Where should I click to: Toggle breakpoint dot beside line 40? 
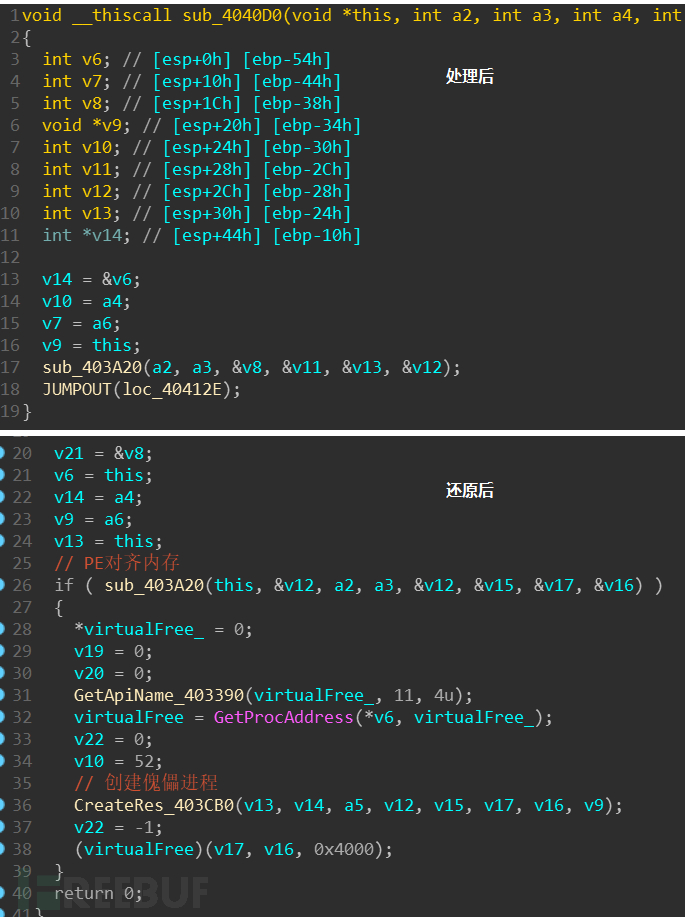pyautogui.click(x=3, y=893)
